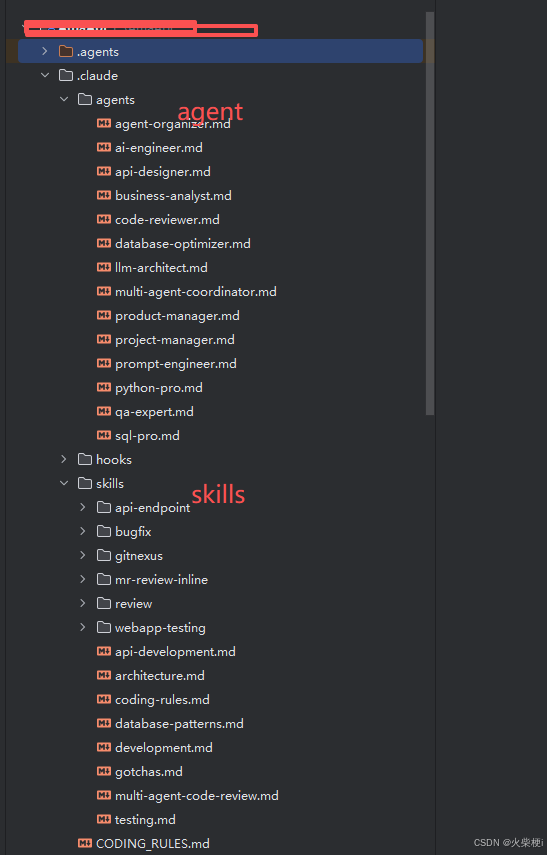Click markdown icon of multi-agent-coordinator.md

(104, 291)
